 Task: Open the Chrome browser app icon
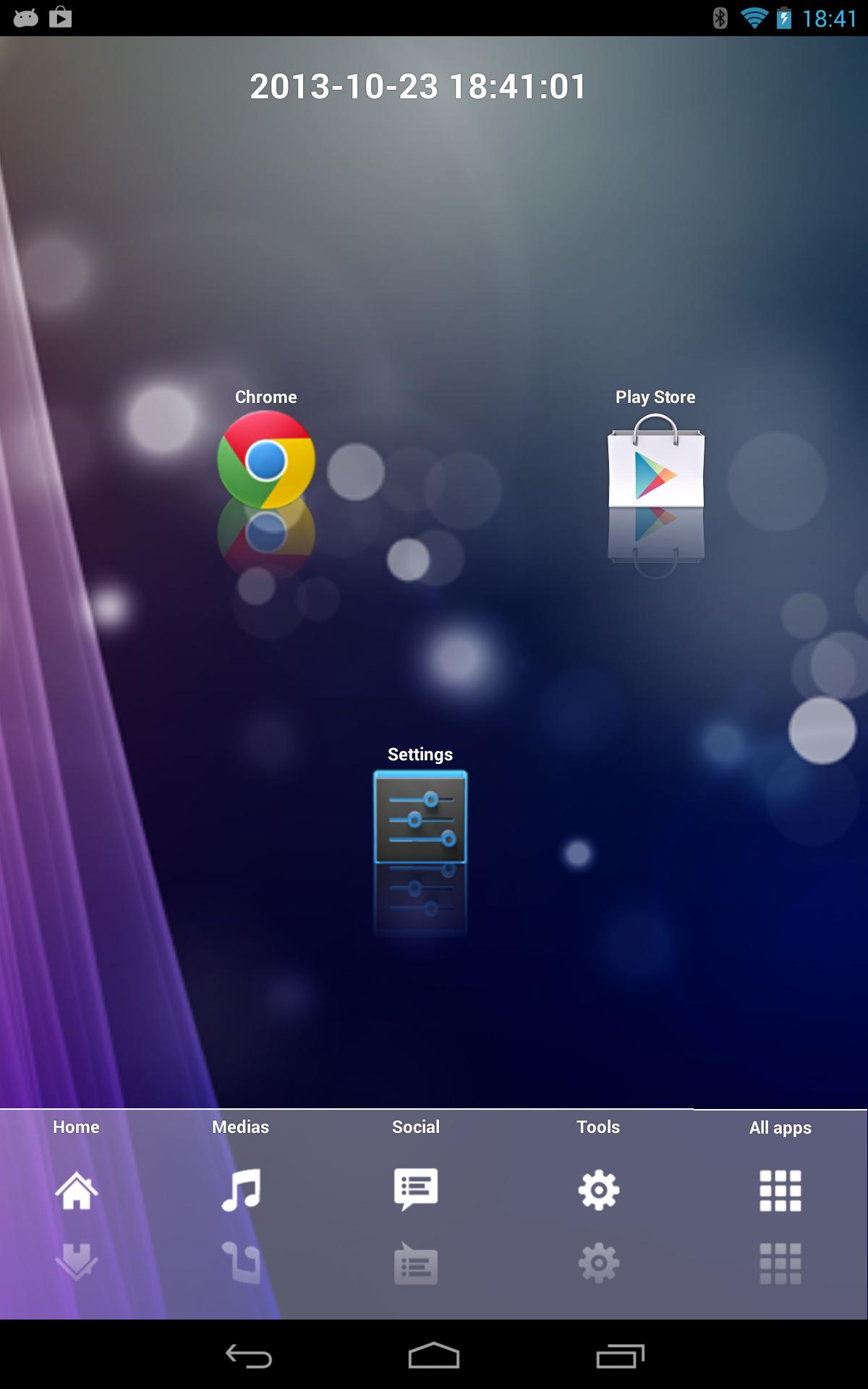click(265, 460)
